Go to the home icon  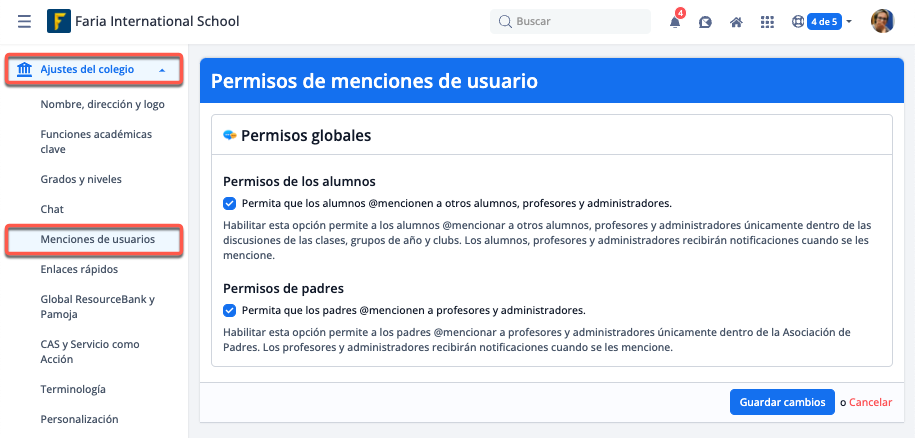pos(736,22)
